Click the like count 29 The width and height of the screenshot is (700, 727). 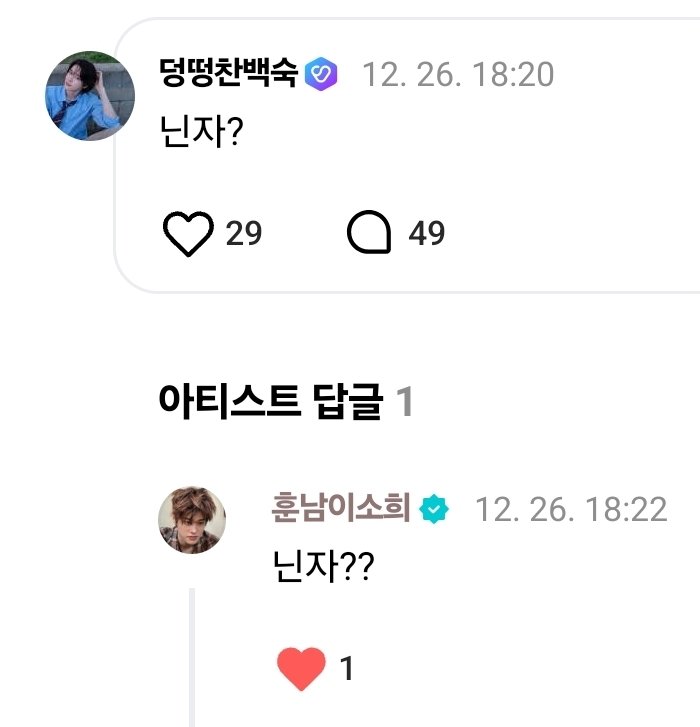point(244,234)
